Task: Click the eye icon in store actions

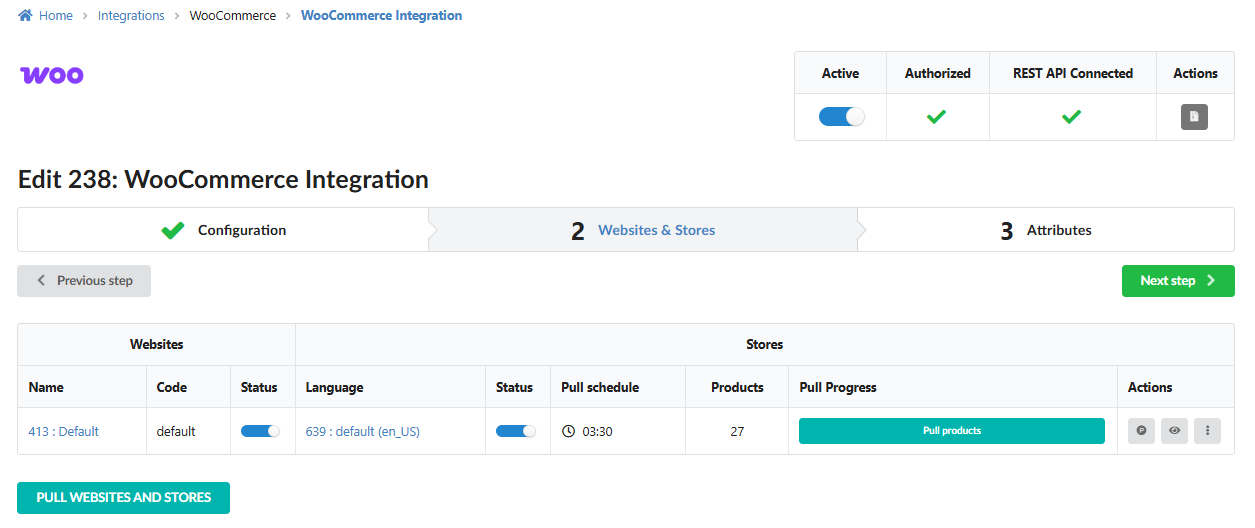Action: tap(1174, 431)
